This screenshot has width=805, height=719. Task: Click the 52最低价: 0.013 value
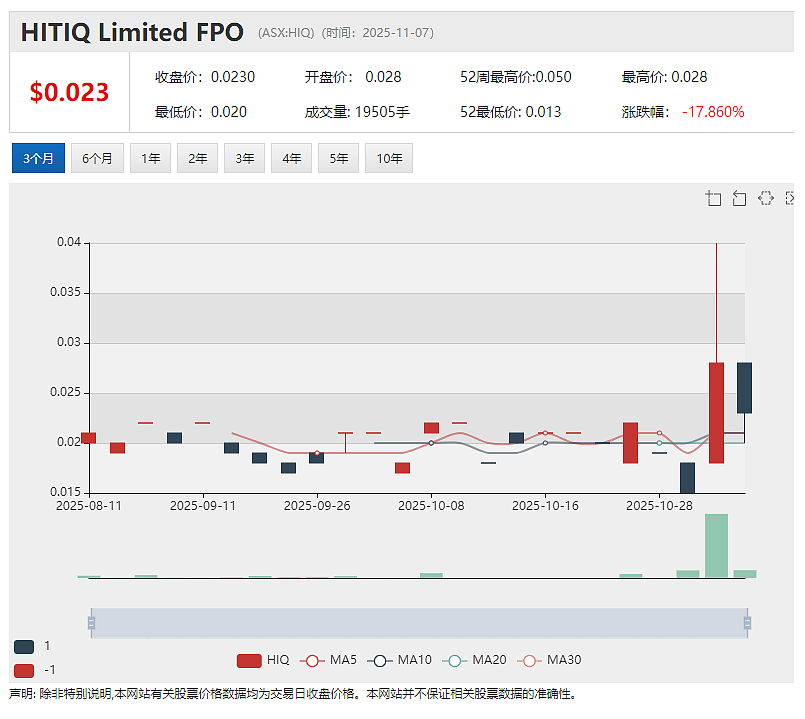coord(510,112)
